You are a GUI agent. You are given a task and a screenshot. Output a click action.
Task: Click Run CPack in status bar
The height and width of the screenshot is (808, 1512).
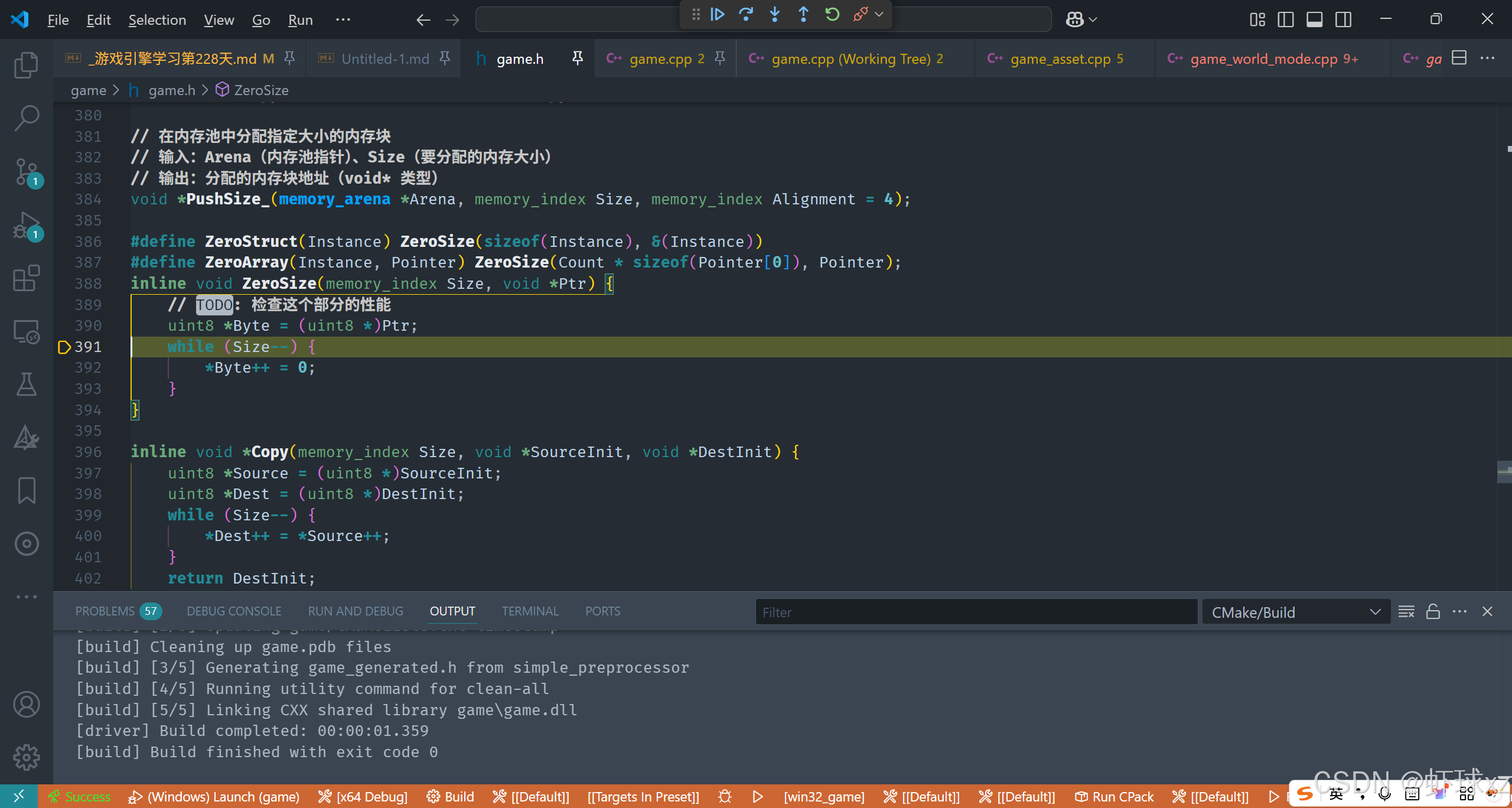1115,797
